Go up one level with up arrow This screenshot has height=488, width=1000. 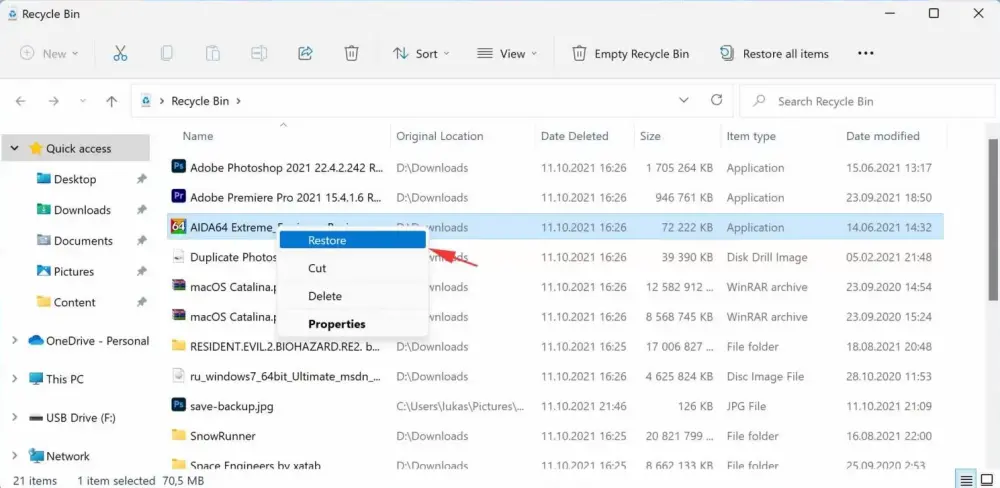tap(112, 101)
